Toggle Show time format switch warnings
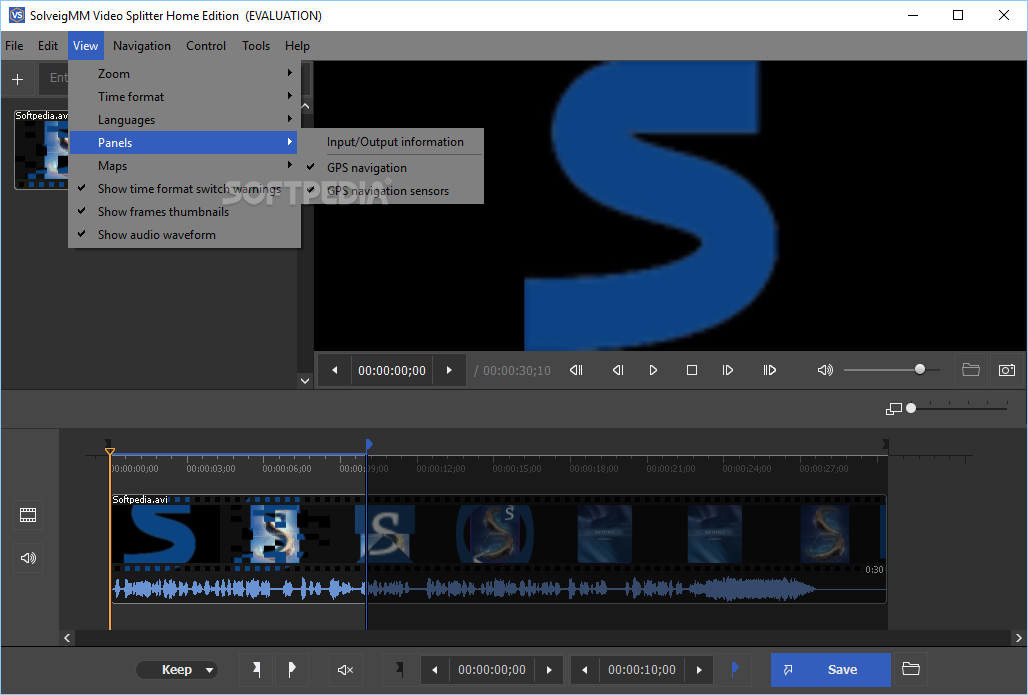The image size is (1028, 695). pyautogui.click(x=184, y=189)
